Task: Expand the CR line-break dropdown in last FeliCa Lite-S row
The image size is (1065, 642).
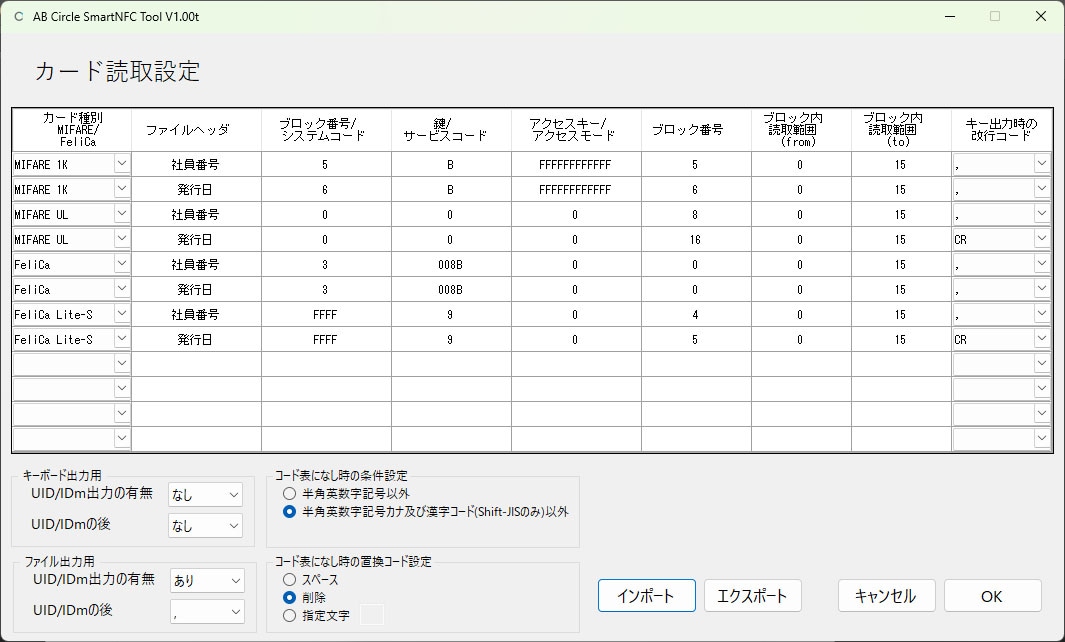Action: point(1041,339)
